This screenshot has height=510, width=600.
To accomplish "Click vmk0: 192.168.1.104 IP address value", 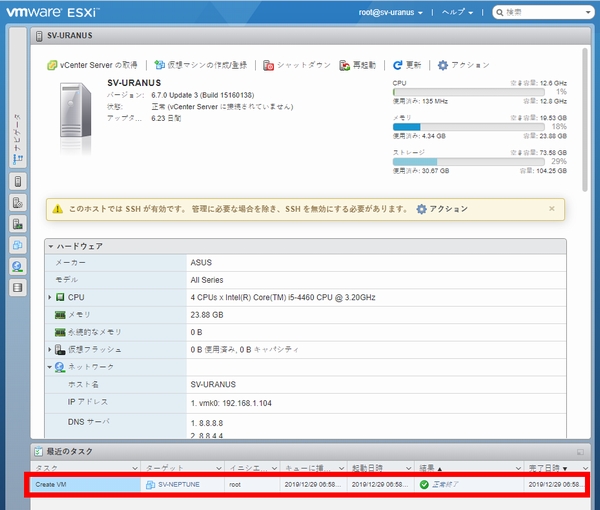I will pos(231,403).
